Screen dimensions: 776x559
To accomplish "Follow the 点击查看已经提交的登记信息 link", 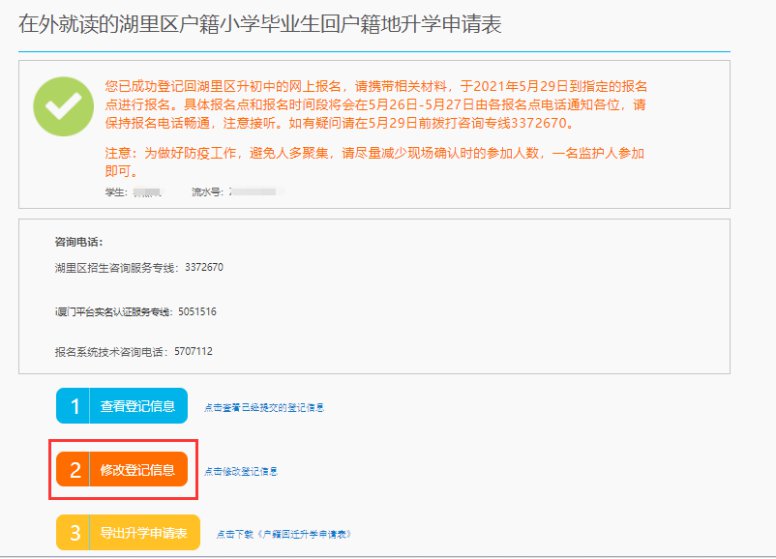I will click(x=264, y=408).
